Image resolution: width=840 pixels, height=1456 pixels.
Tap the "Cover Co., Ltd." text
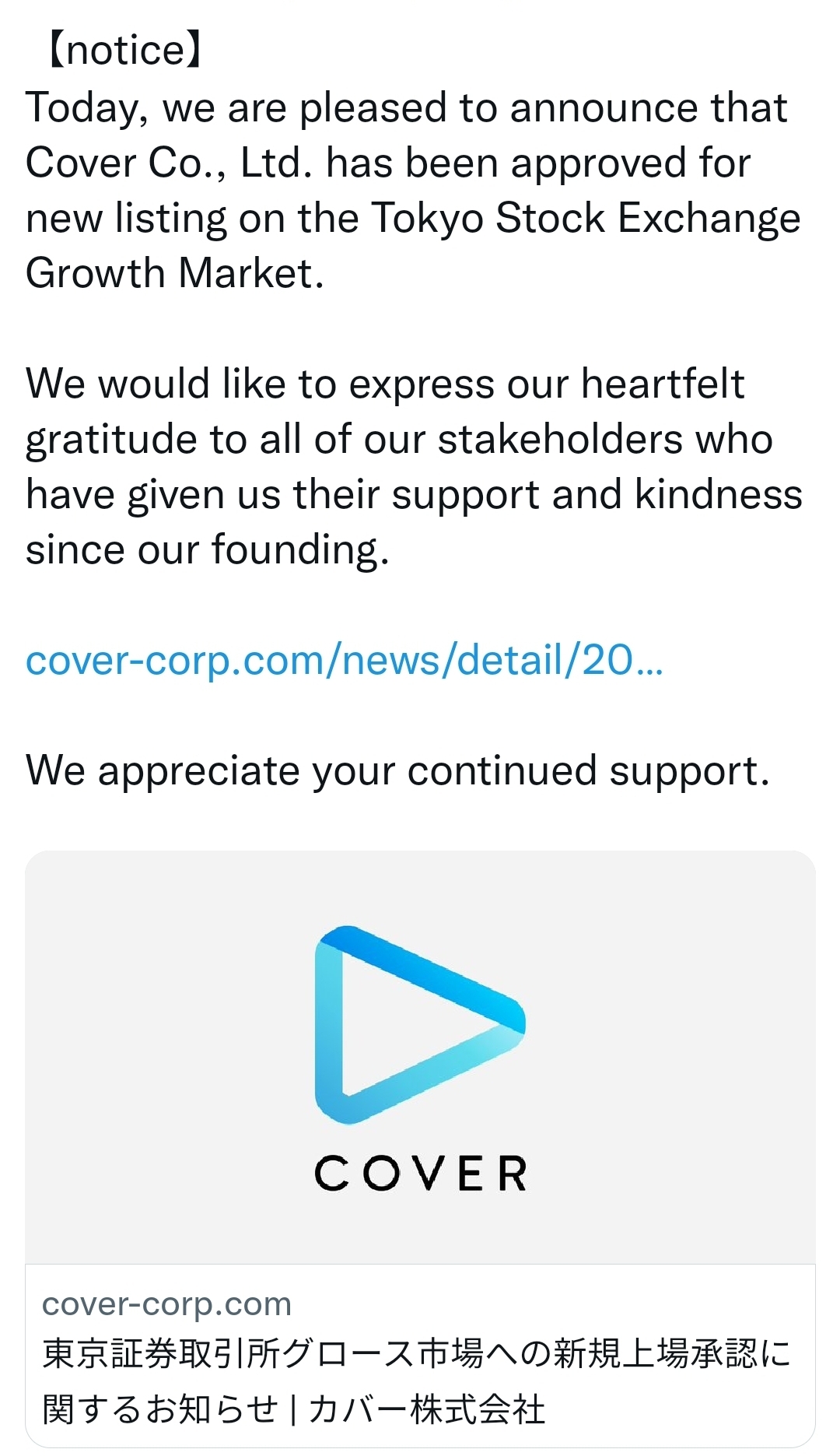[x=169, y=163]
